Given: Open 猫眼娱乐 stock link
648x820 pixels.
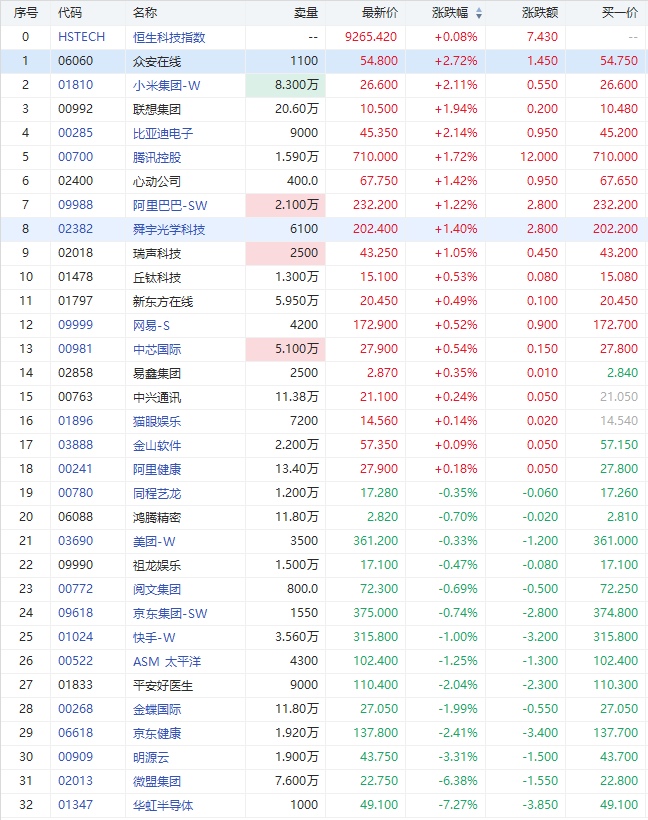Looking at the screenshot, I should coord(157,422).
